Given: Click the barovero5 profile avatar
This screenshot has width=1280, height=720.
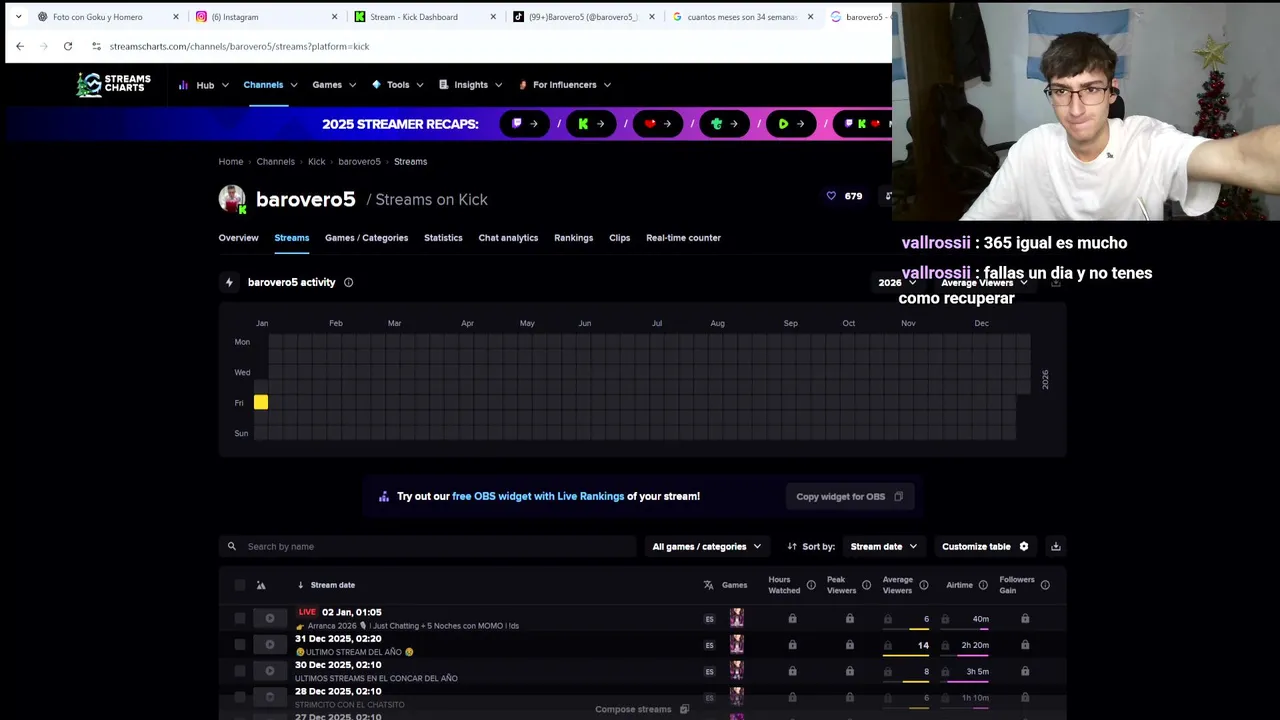Looking at the screenshot, I should [x=232, y=199].
